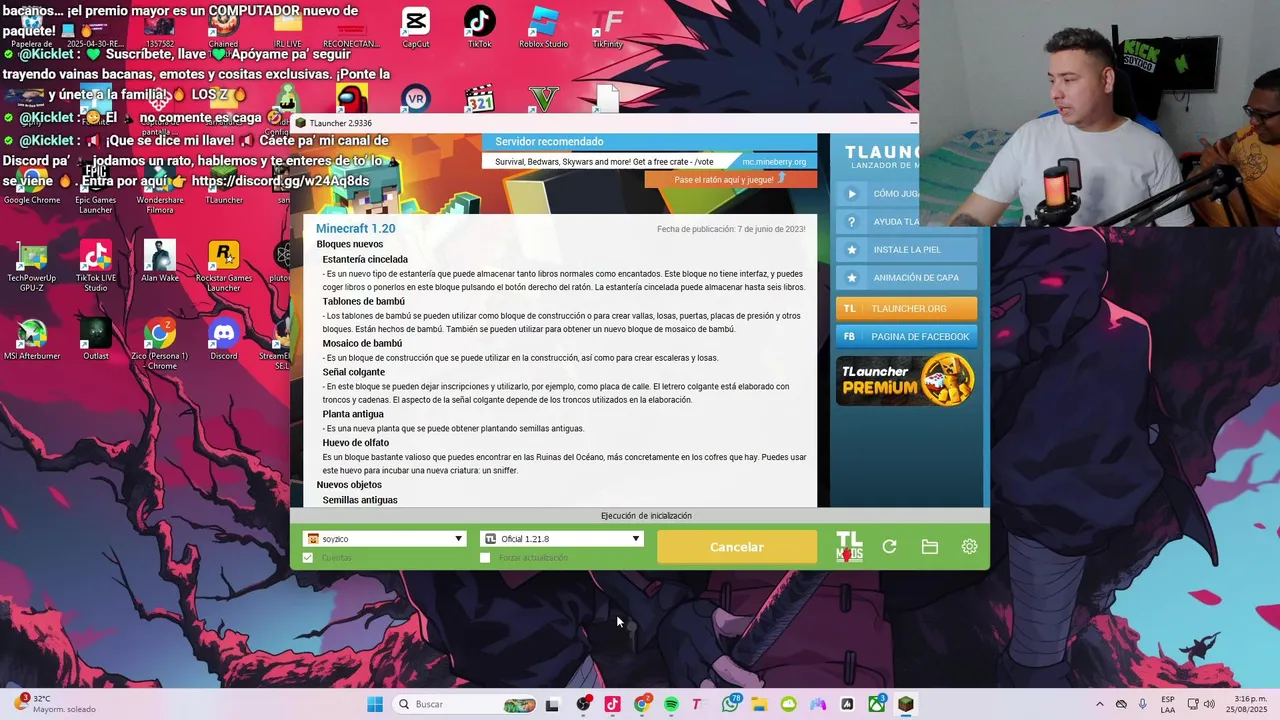Open WhatsApp from the taskbar

730,704
